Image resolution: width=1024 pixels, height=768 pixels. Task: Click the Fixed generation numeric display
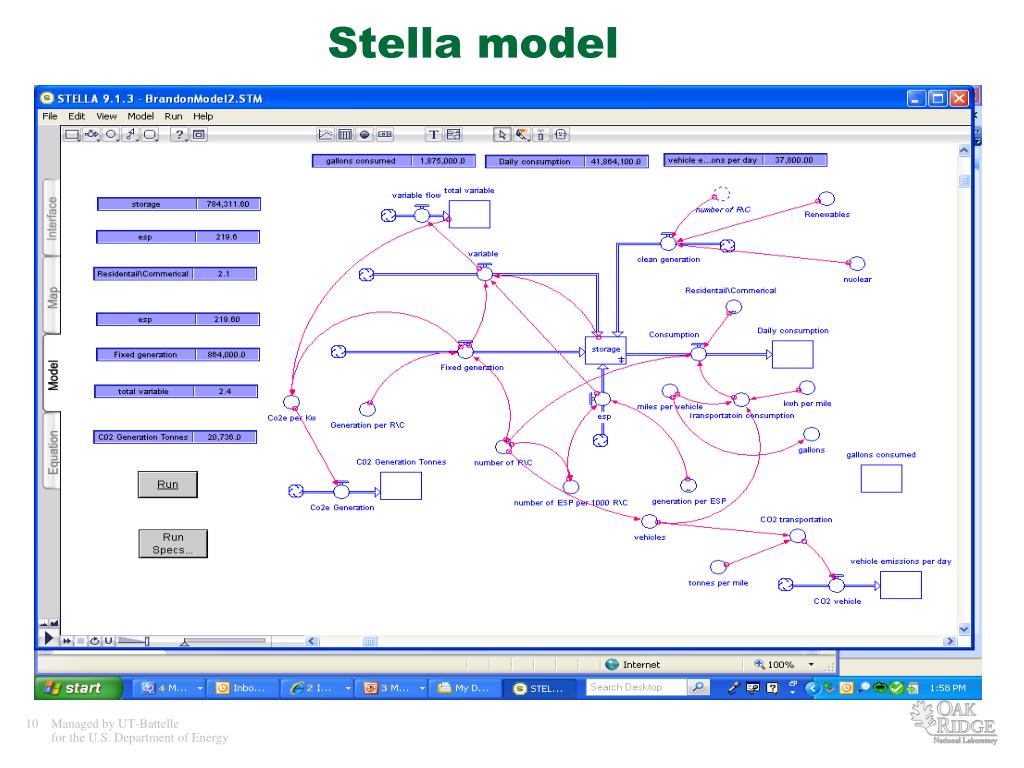coord(178,355)
